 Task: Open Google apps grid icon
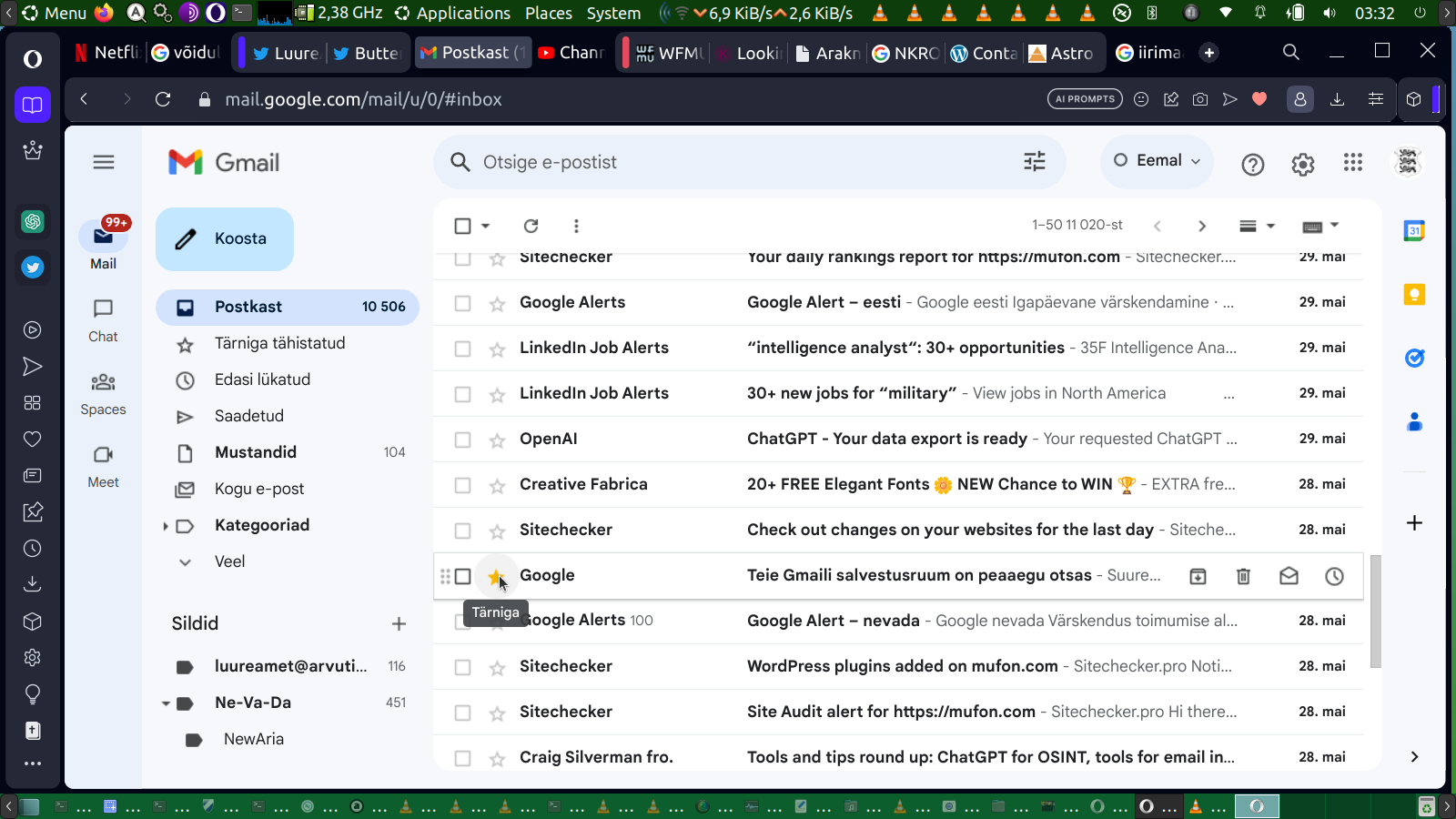(1353, 162)
